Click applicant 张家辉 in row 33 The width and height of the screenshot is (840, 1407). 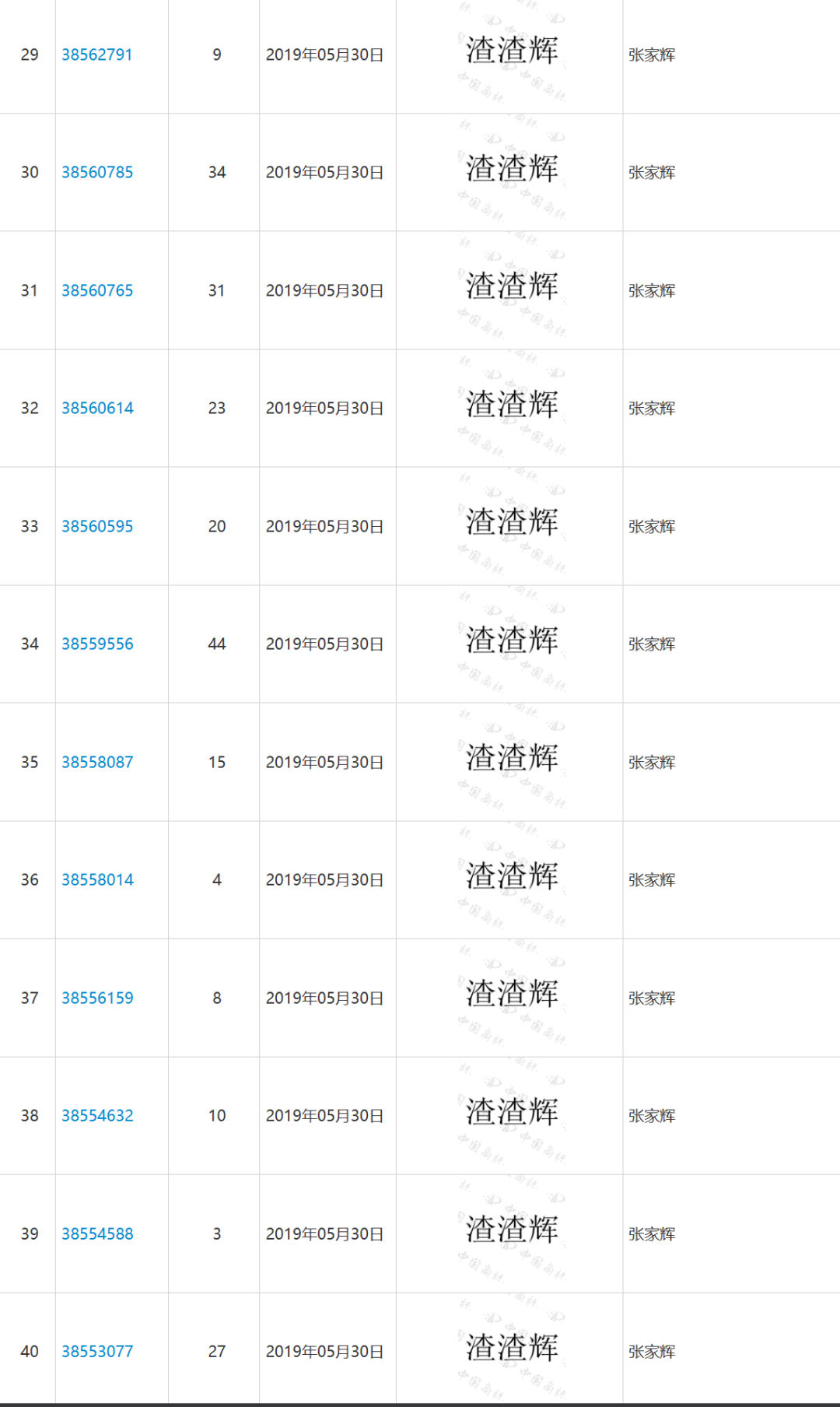652,526
